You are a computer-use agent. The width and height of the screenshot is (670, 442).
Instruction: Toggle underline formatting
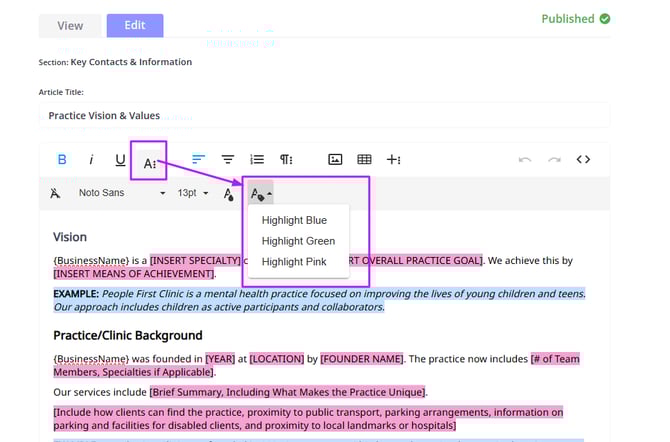tap(121, 160)
